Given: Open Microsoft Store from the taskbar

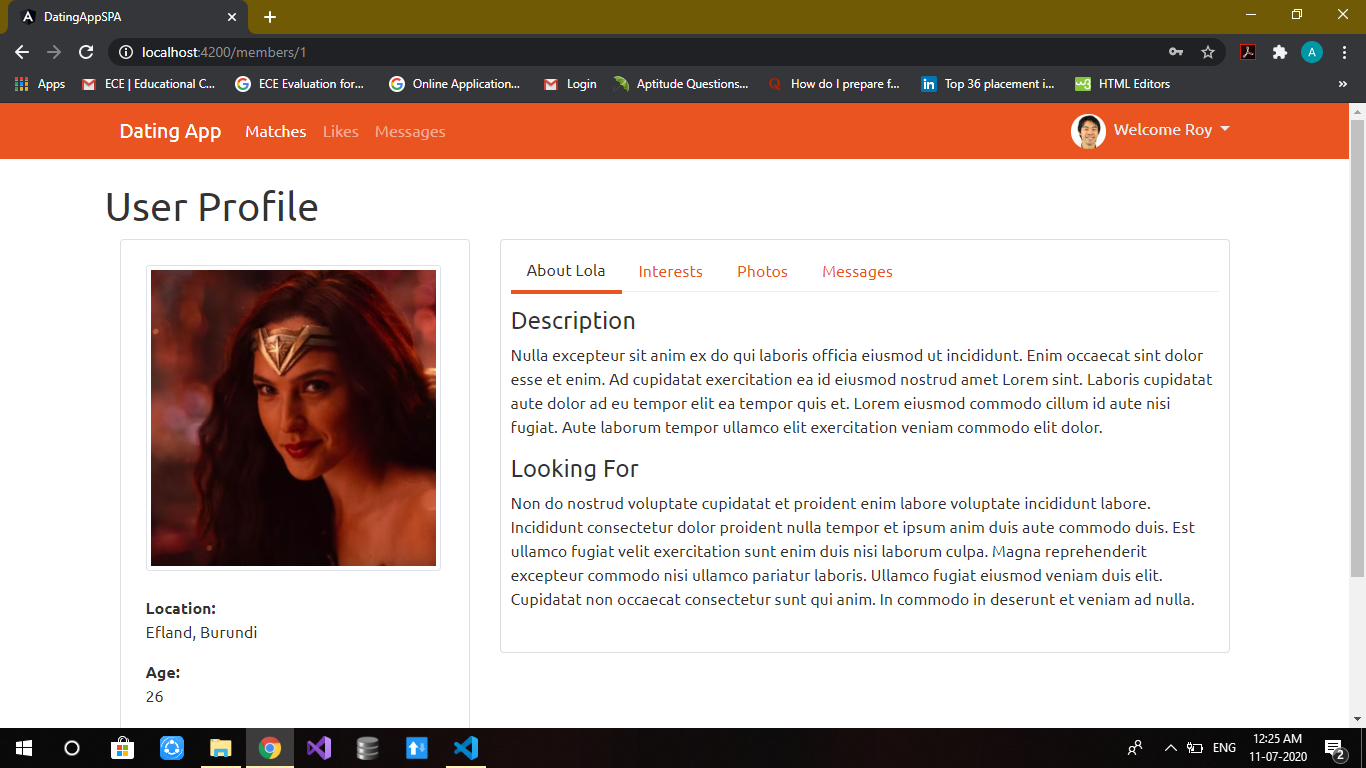Looking at the screenshot, I should tap(122, 748).
